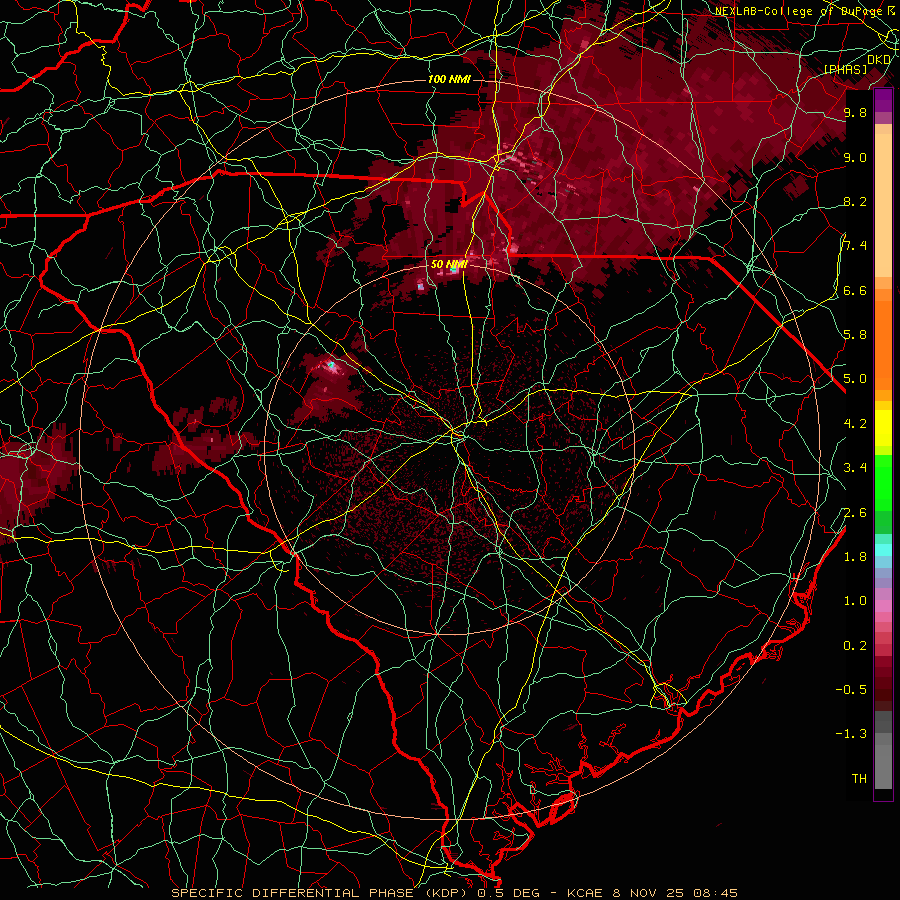Click the cyan legend color band

883,550
